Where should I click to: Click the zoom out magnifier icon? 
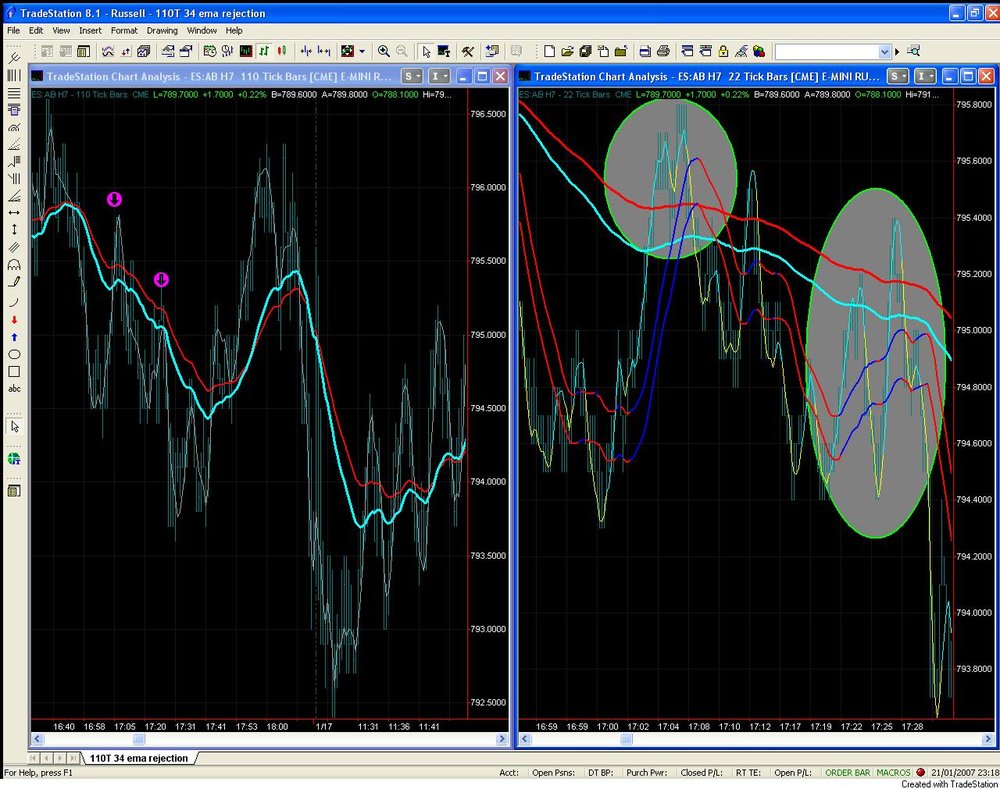point(402,51)
